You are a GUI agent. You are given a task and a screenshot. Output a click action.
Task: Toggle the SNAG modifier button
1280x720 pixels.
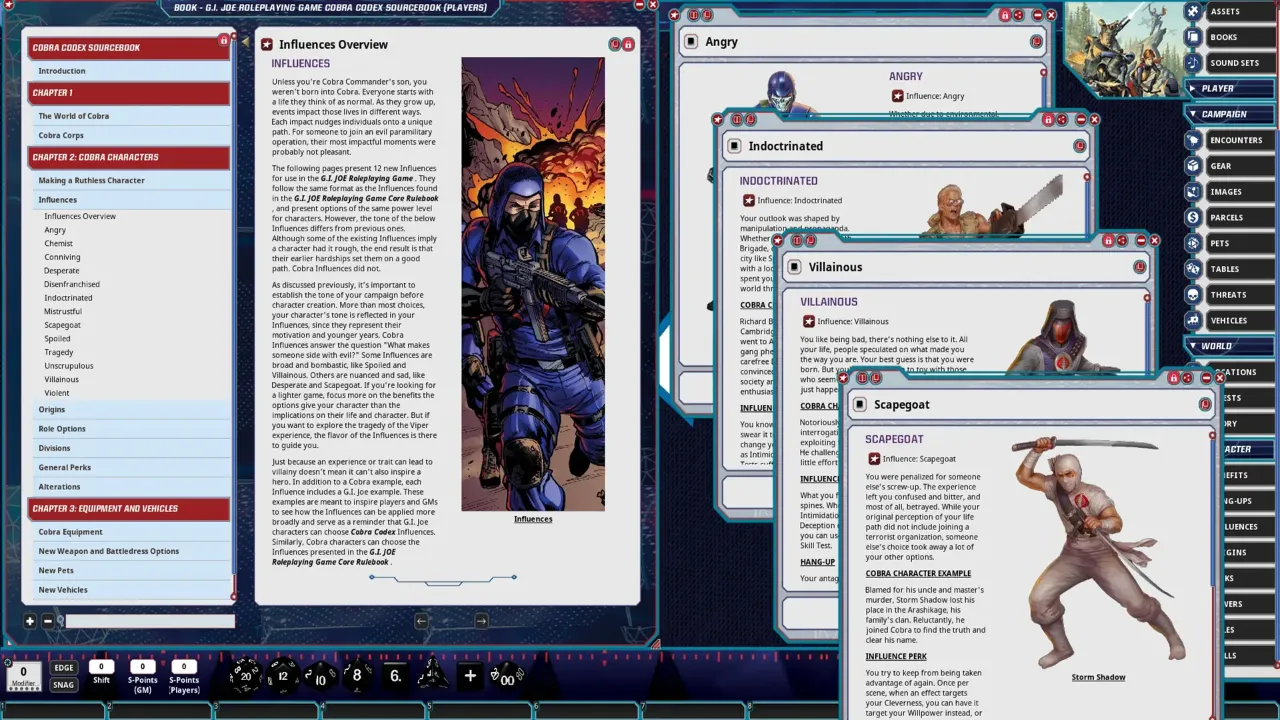pos(64,685)
